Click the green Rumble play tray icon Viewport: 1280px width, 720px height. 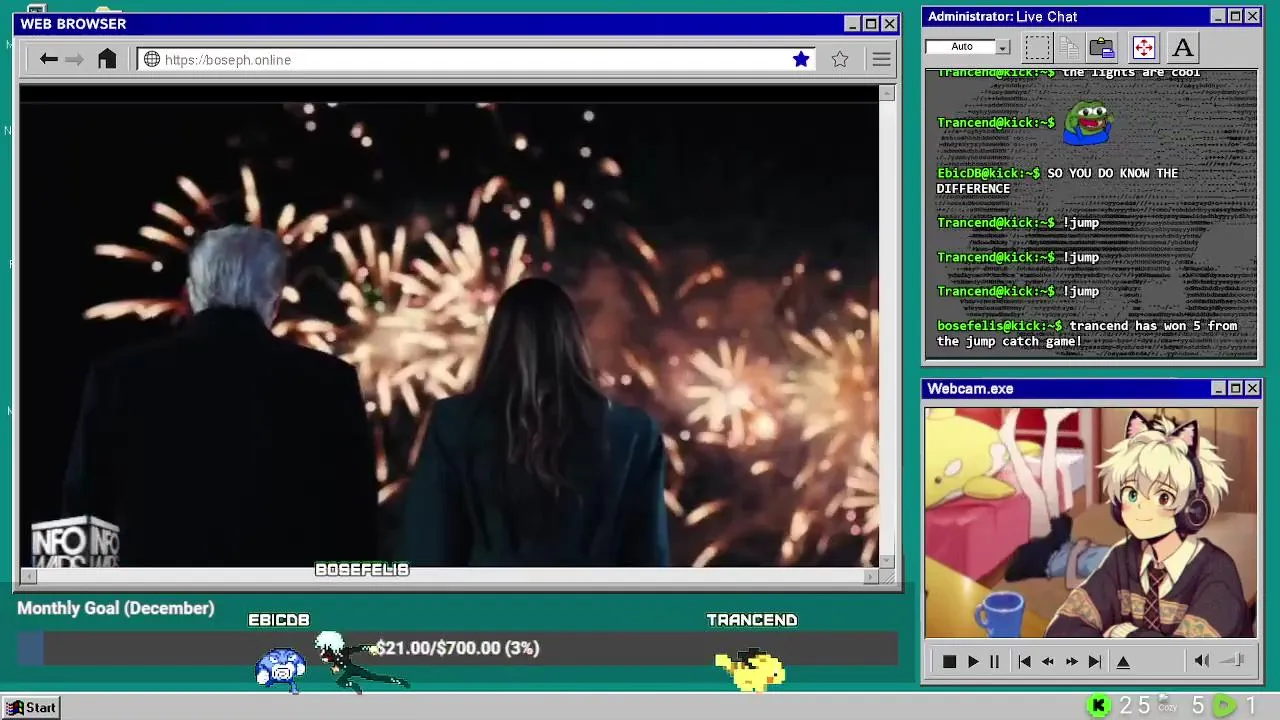coord(1224,706)
